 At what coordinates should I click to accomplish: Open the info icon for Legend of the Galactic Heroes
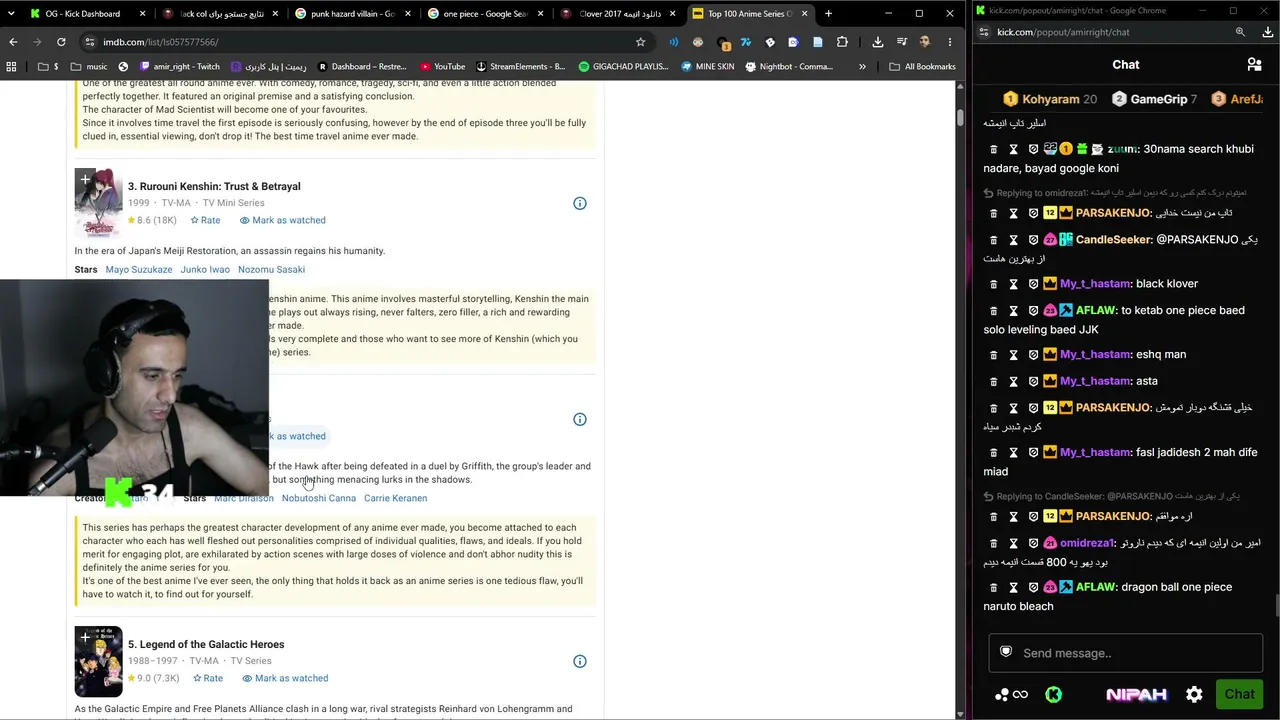point(580,661)
